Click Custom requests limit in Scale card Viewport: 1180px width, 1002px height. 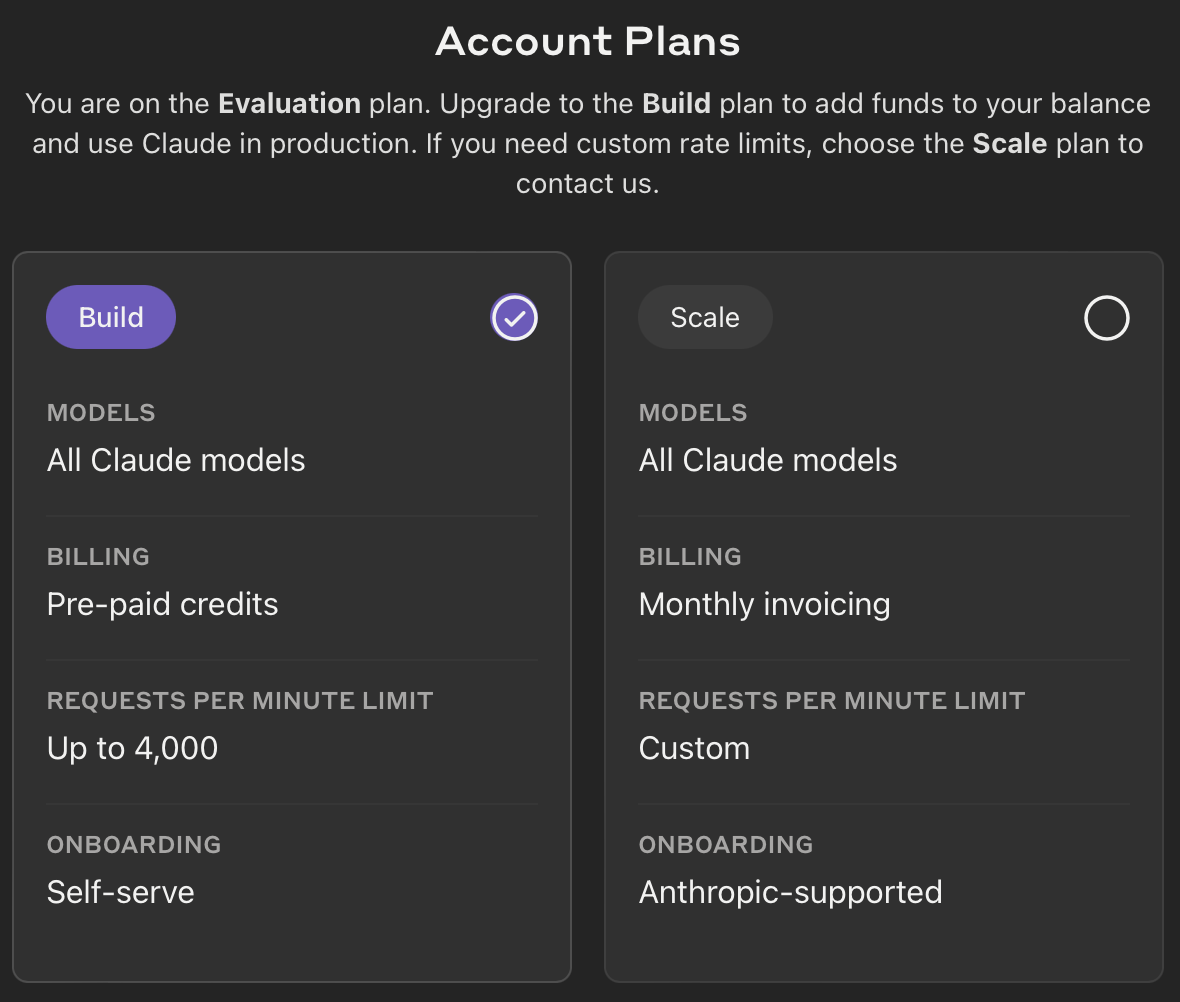[x=694, y=748]
